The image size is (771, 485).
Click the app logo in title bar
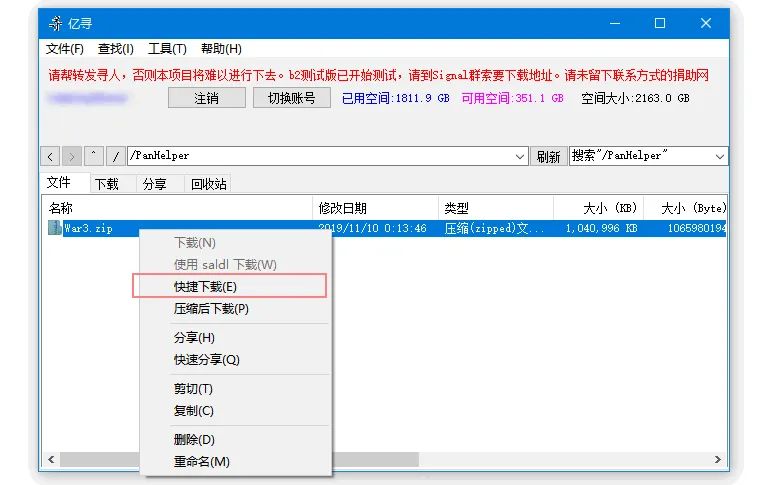tap(56, 23)
